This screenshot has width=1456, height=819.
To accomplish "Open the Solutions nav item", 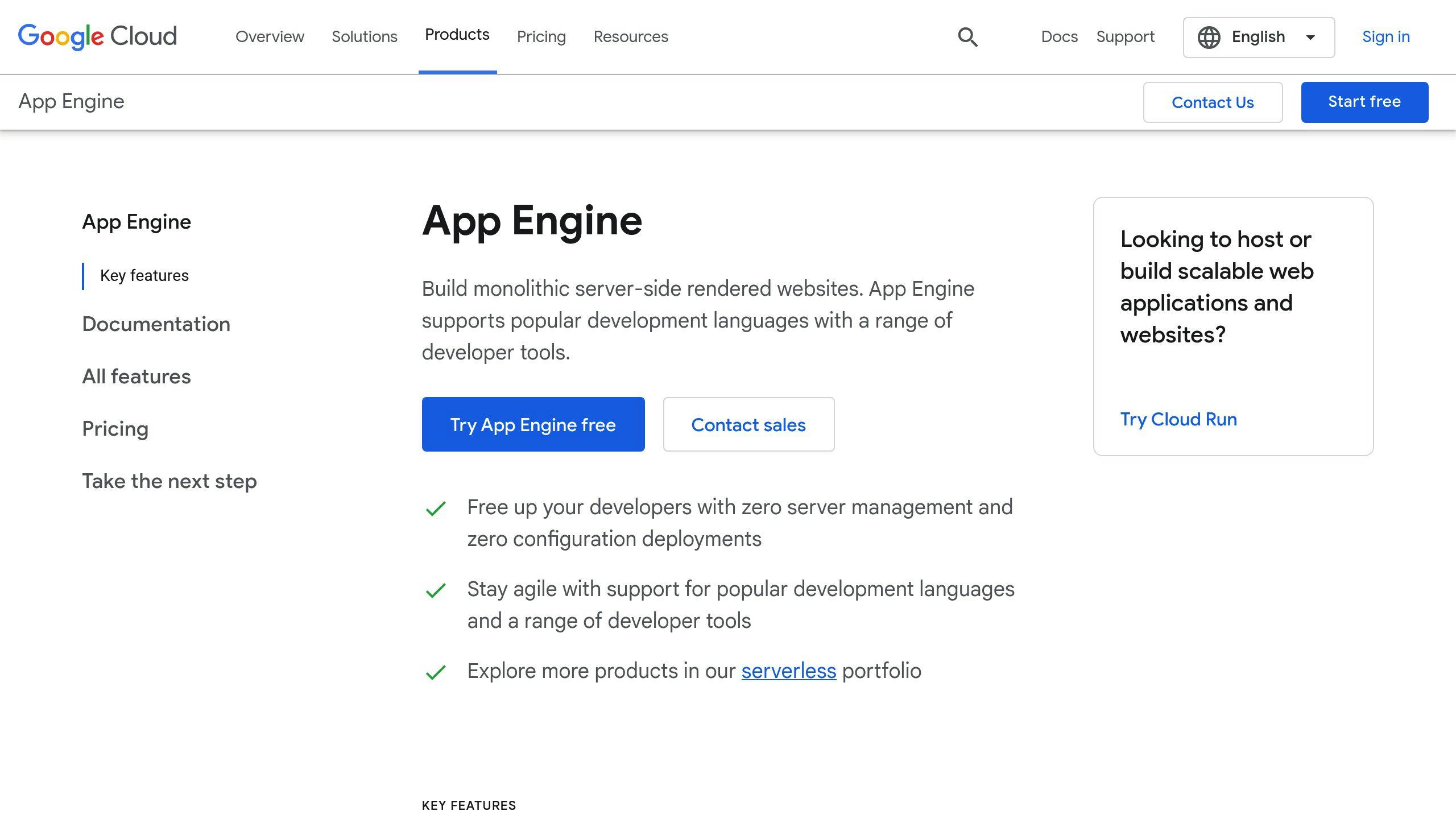I will (x=365, y=37).
